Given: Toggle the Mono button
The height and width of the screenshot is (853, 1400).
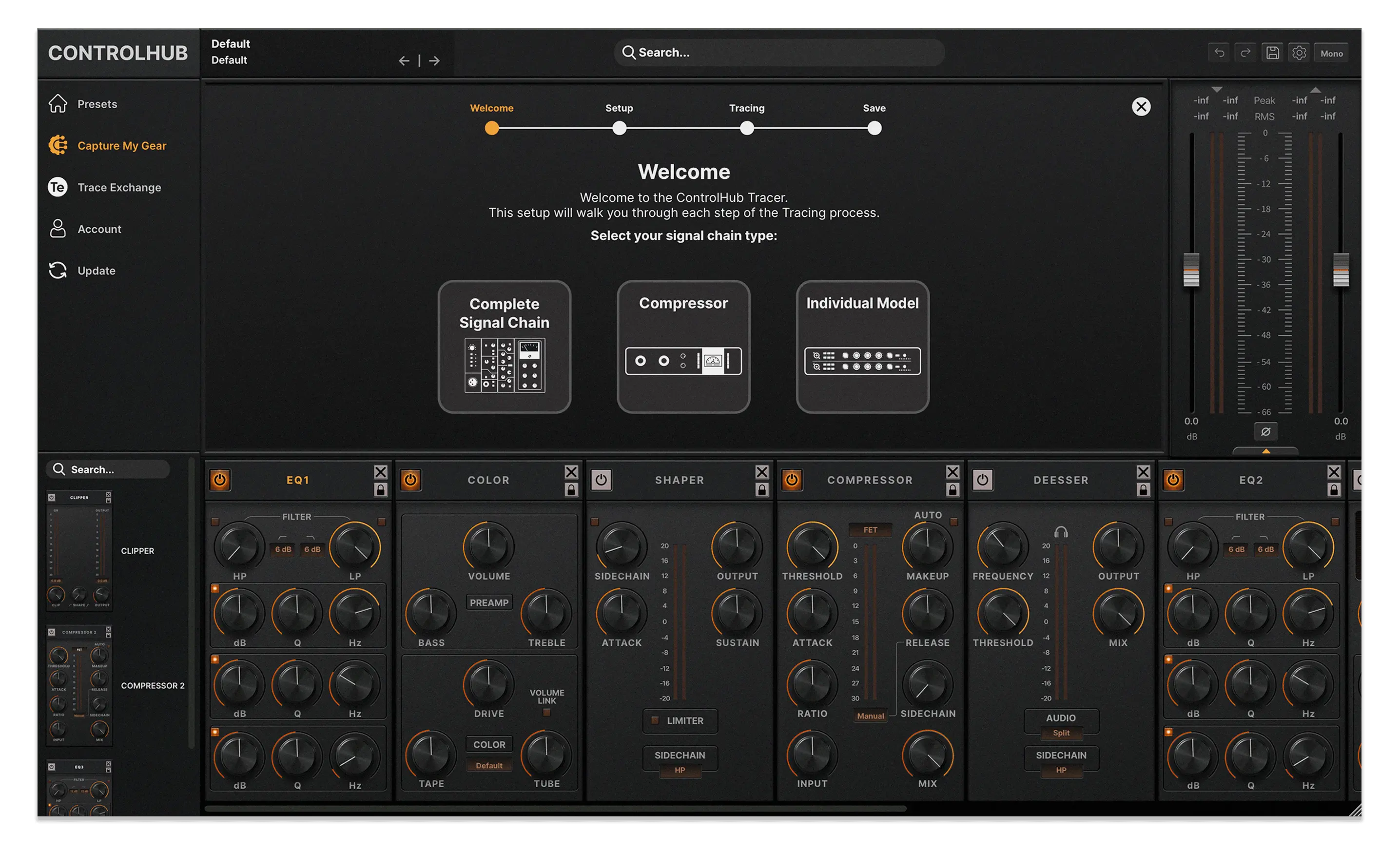Looking at the screenshot, I should coord(1331,54).
